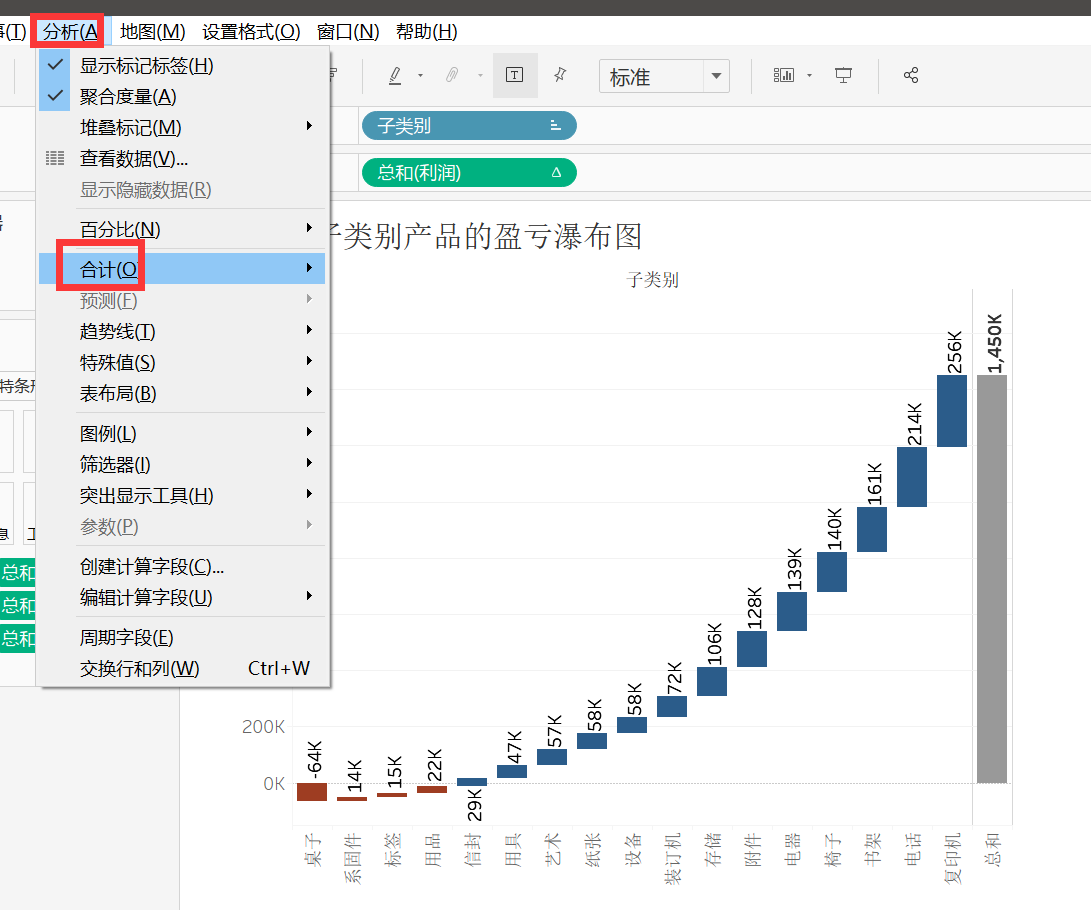Click the chart title 盈亏瀑布图
This screenshot has width=1091, height=910.
567,237
